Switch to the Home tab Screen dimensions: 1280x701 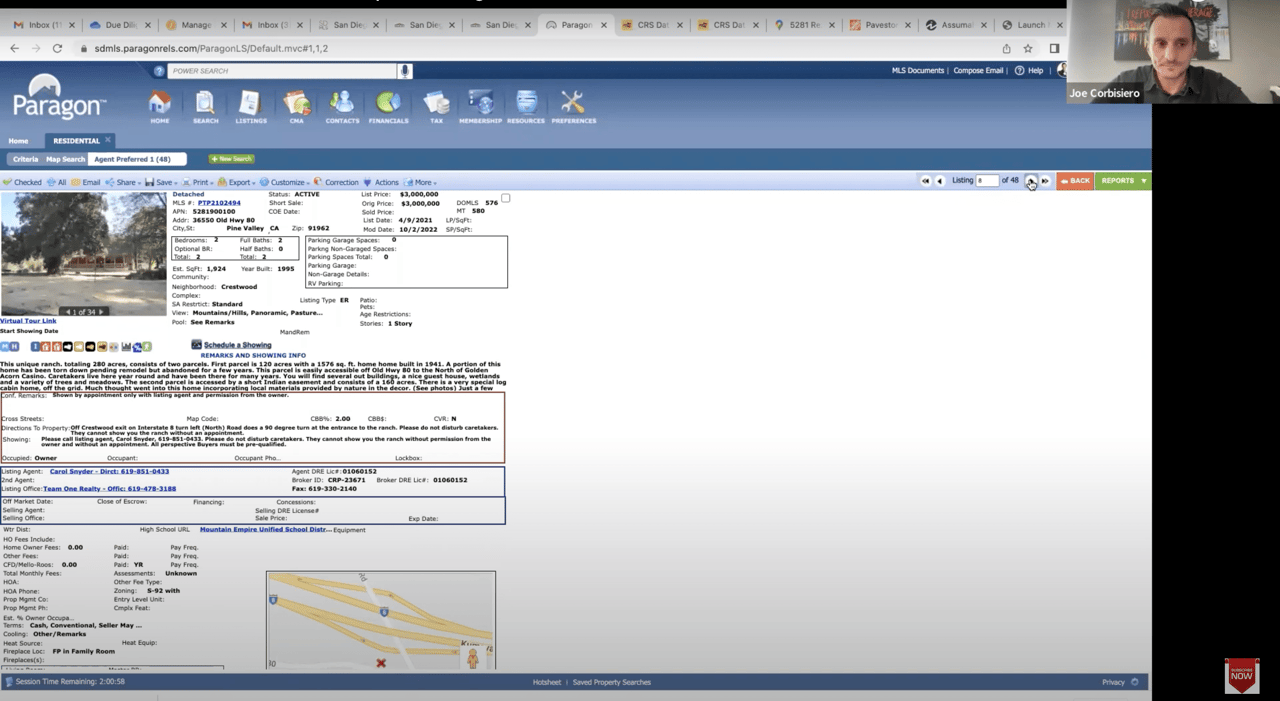click(x=18, y=141)
